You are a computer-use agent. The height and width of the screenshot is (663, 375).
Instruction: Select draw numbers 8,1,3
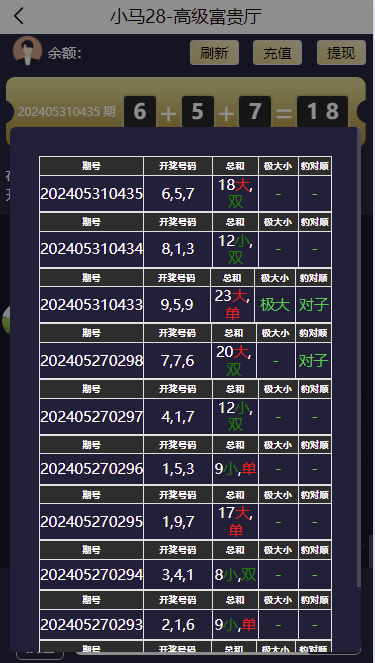pyautogui.click(x=178, y=249)
